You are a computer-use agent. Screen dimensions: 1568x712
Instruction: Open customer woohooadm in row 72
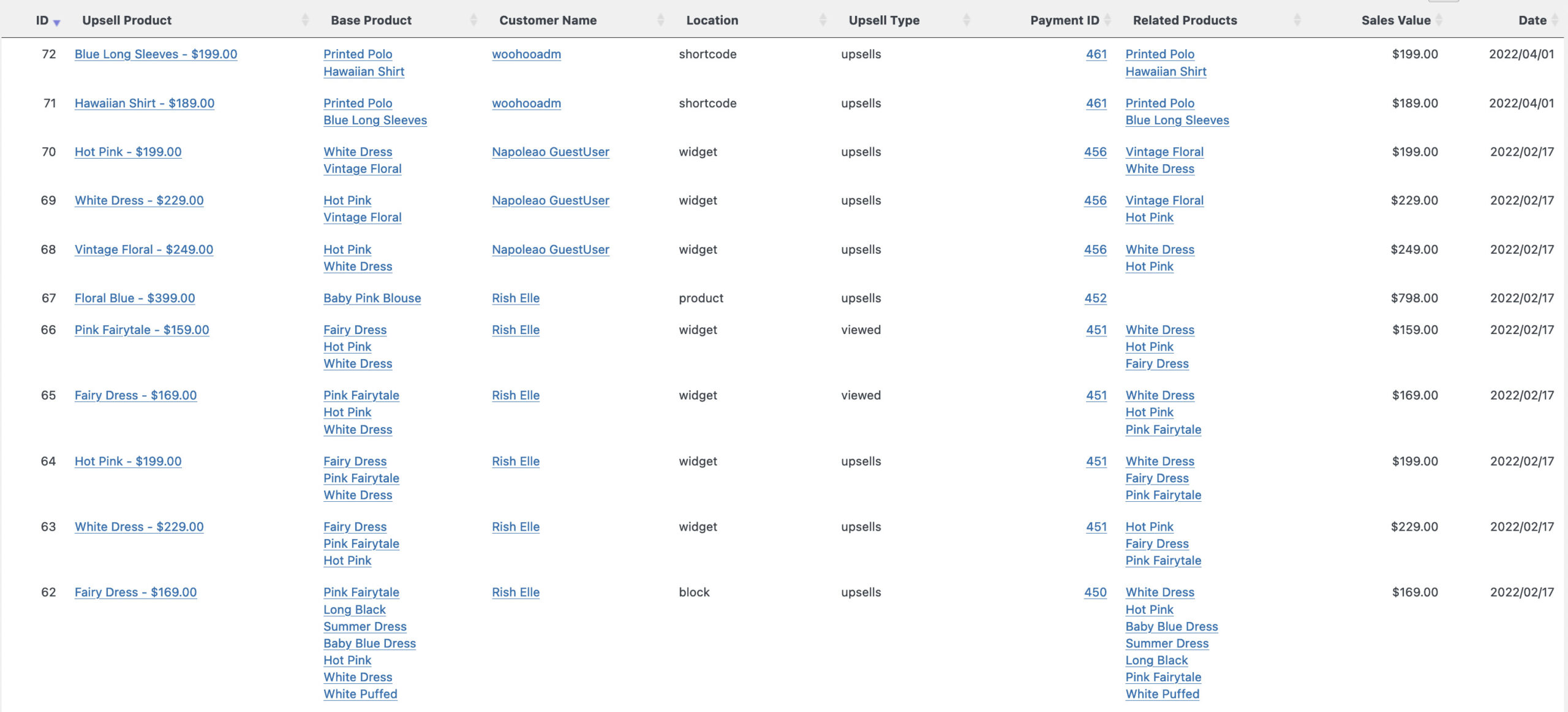pyautogui.click(x=526, y=54)
